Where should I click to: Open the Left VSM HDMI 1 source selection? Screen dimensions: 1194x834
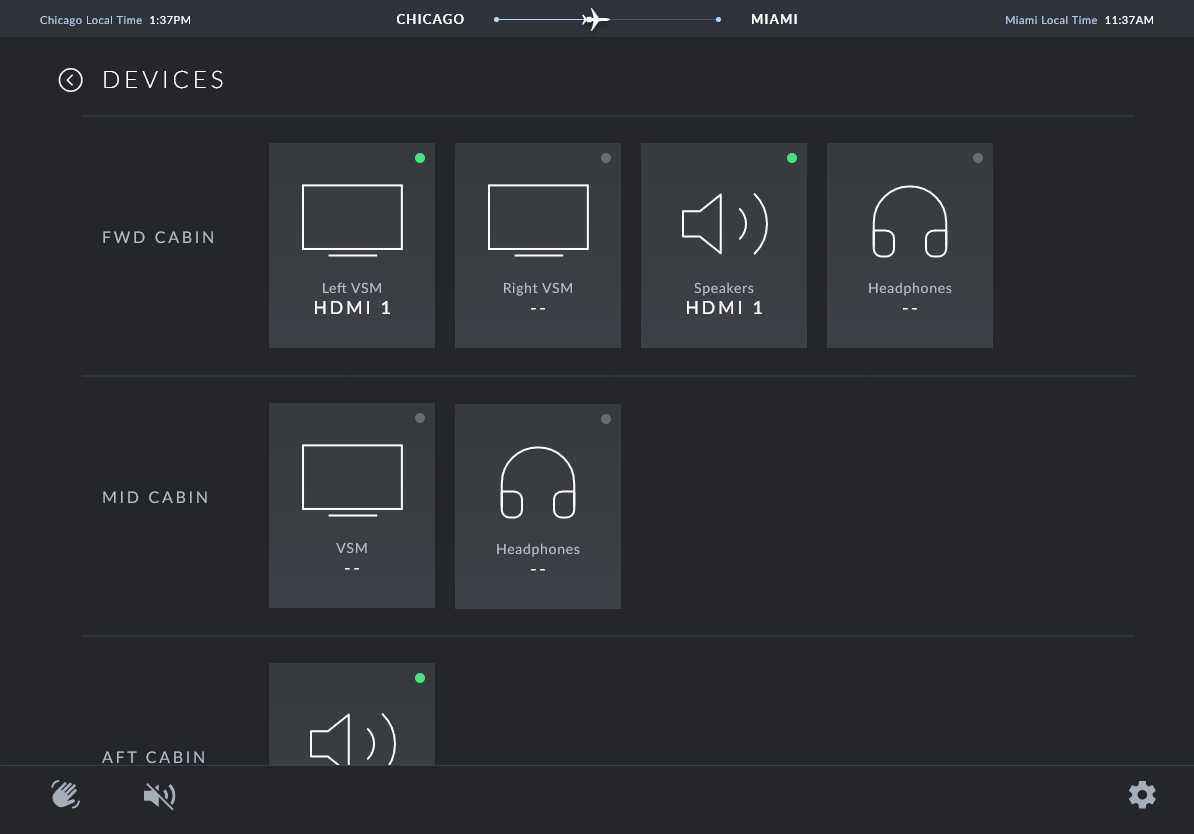pos(352,308)
